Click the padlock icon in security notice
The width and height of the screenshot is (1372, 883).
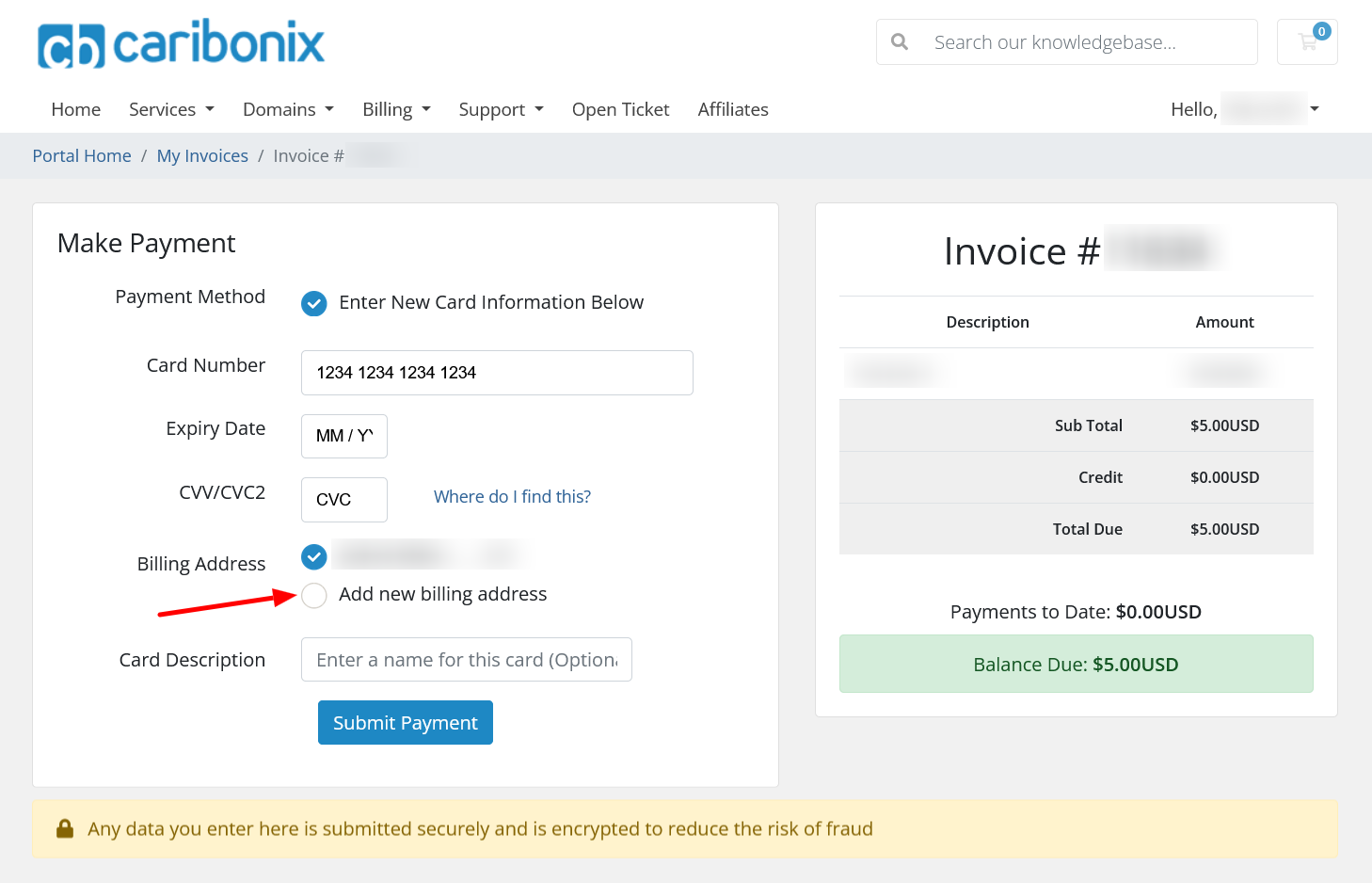coord(65,828)
